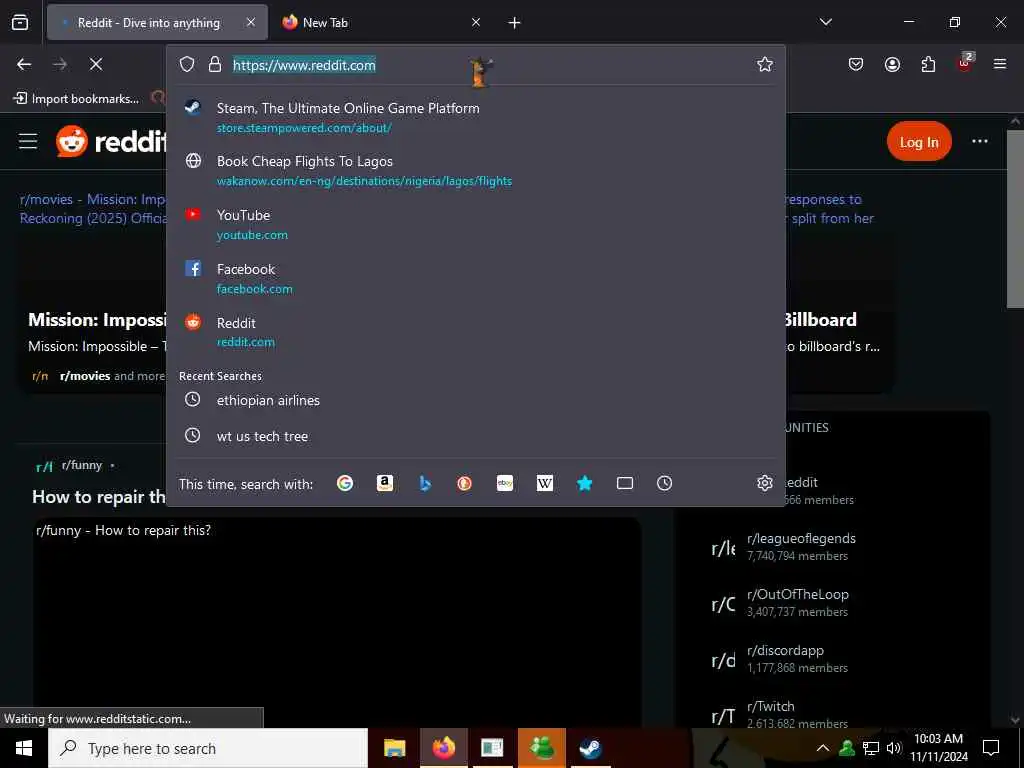Show hidden system tray icons
The image size is (1024, 768).
[823, 748]
